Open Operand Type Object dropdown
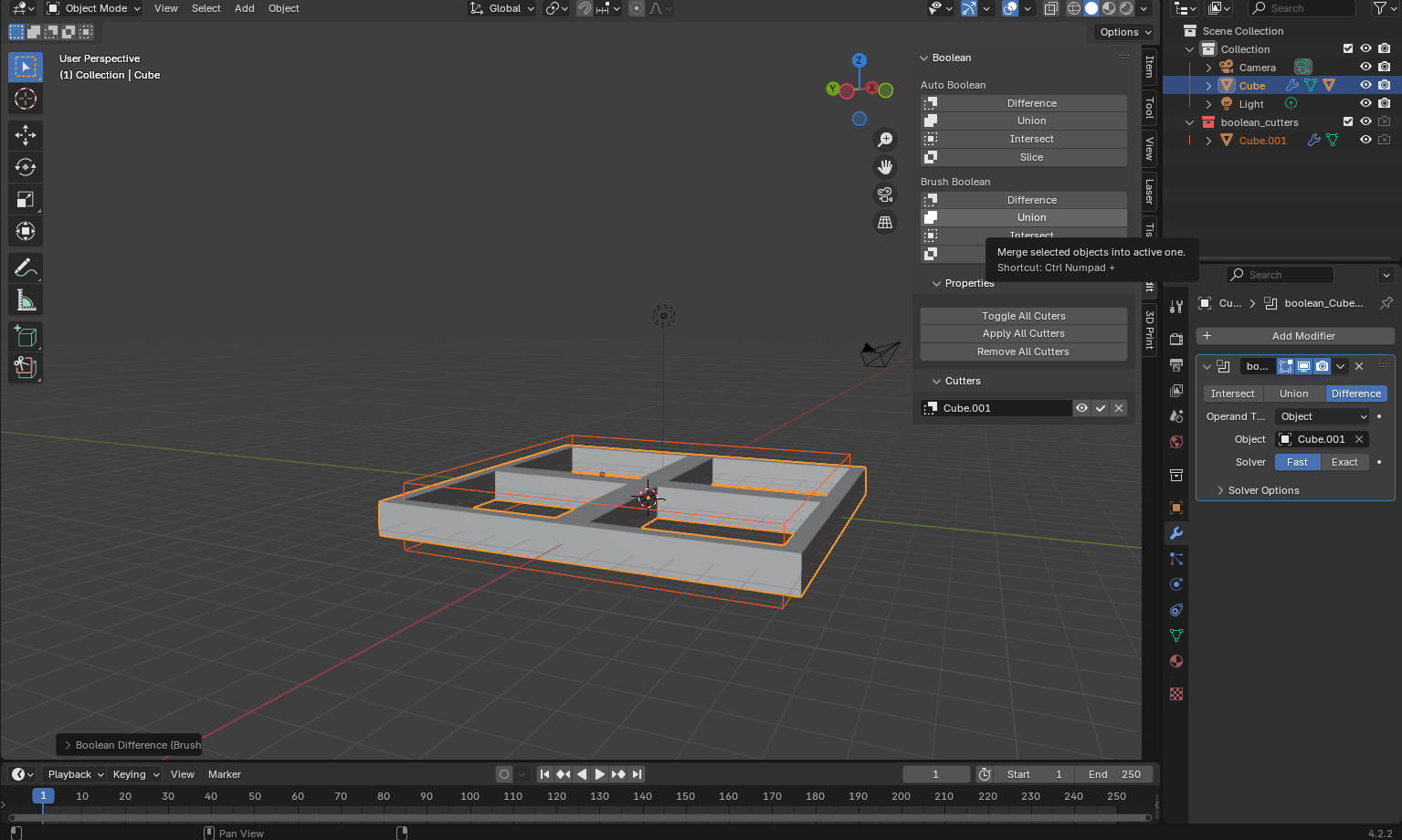Image resolution: width=1402 pixels, height=840 pixels. 1323,416
